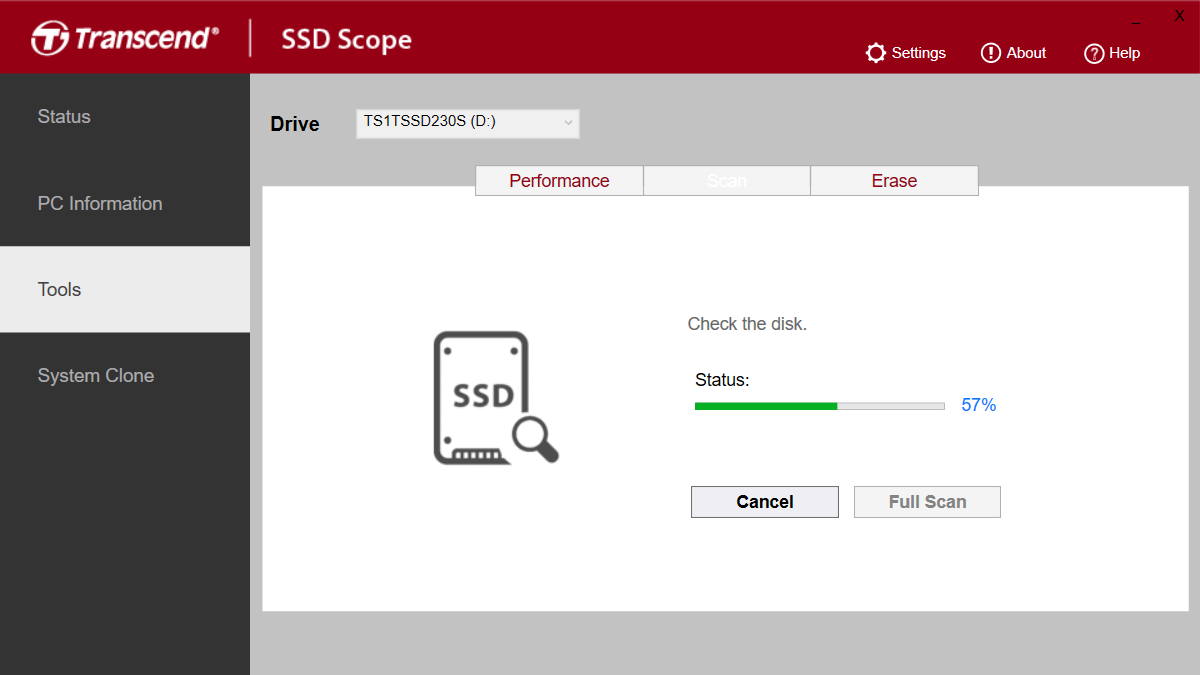This screenshot has height=675, width=1200.
Task: Click the Help text label
Action: (1124, 53)
